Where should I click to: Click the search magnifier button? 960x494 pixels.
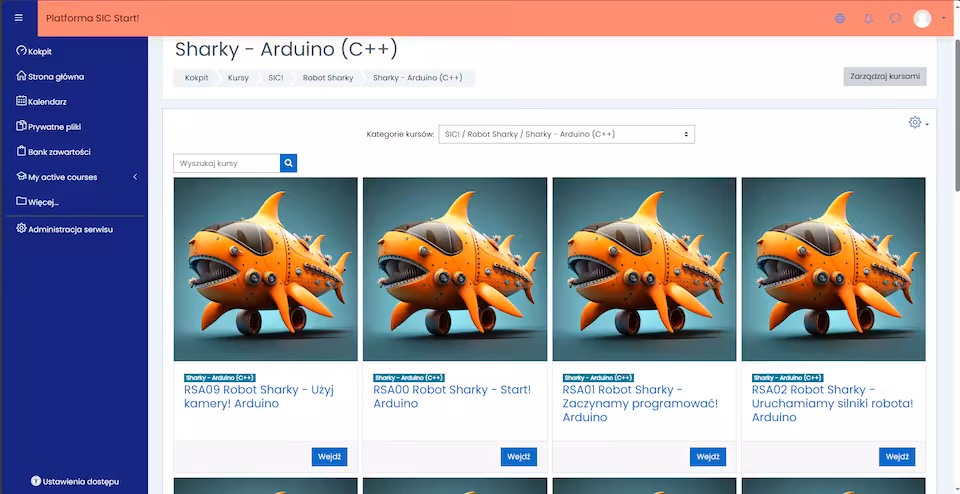click(x=288, y=163)
